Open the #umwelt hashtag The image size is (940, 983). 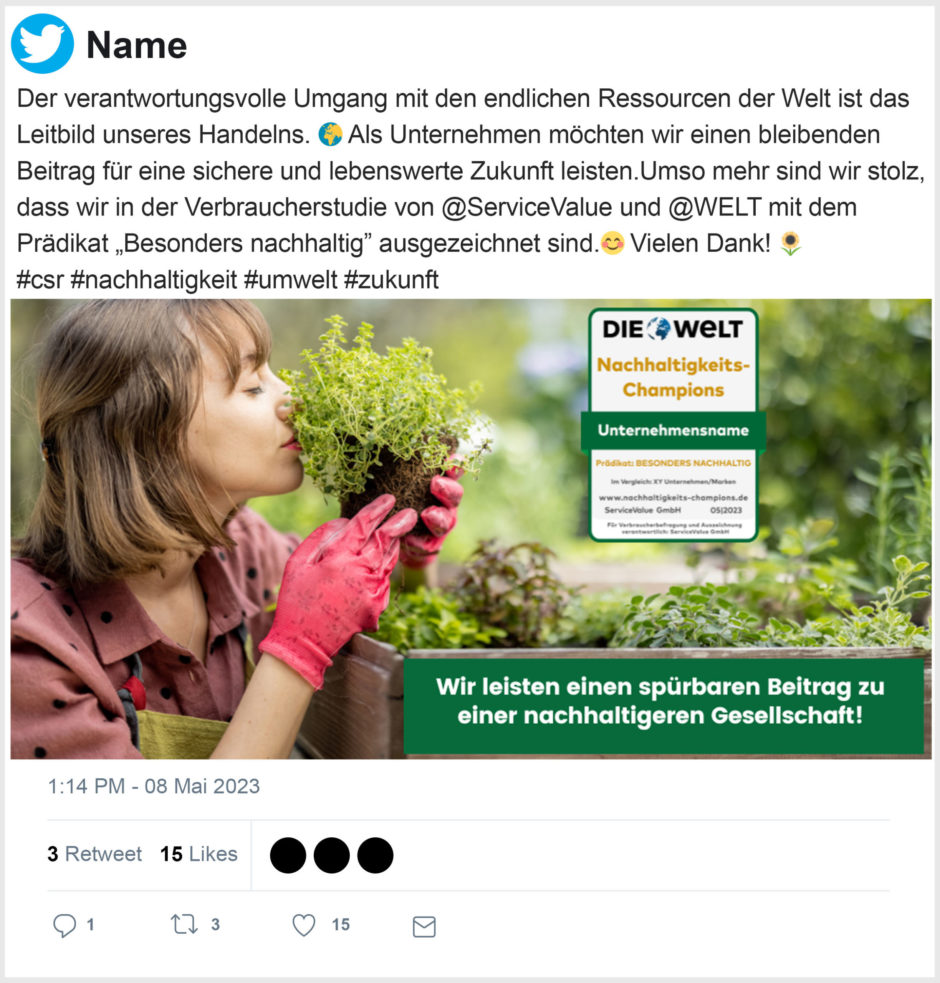(290, 280)
